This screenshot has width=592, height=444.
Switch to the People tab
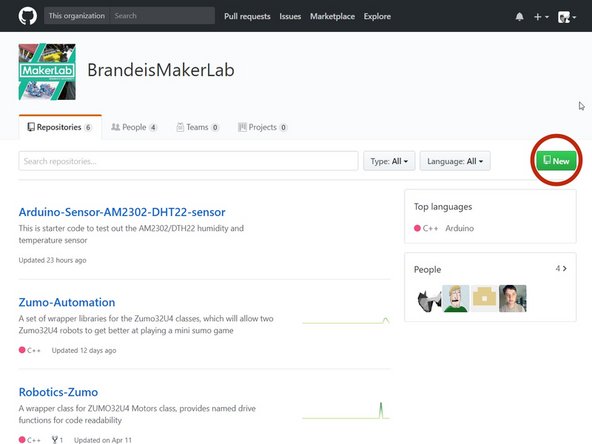point(134,127)
